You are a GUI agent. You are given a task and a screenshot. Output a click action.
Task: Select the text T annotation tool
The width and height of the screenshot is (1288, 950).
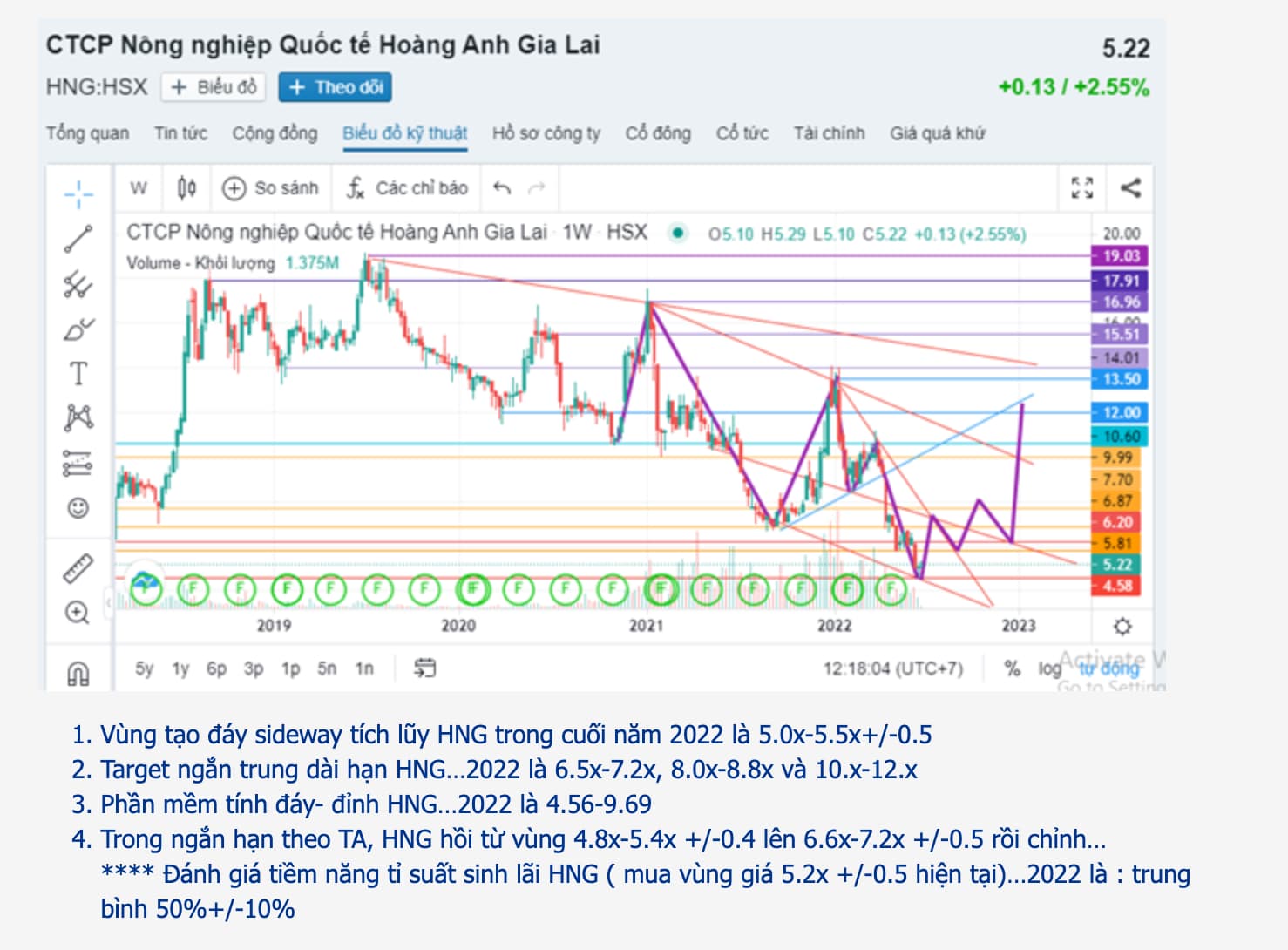click(78, 374)
